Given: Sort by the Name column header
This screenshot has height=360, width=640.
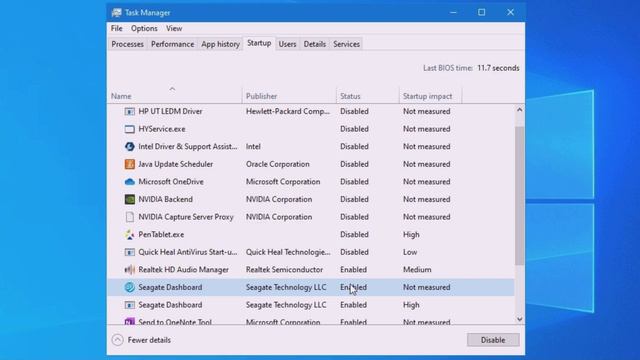Looking at the screenshot, I should click(x=175, y=96).
